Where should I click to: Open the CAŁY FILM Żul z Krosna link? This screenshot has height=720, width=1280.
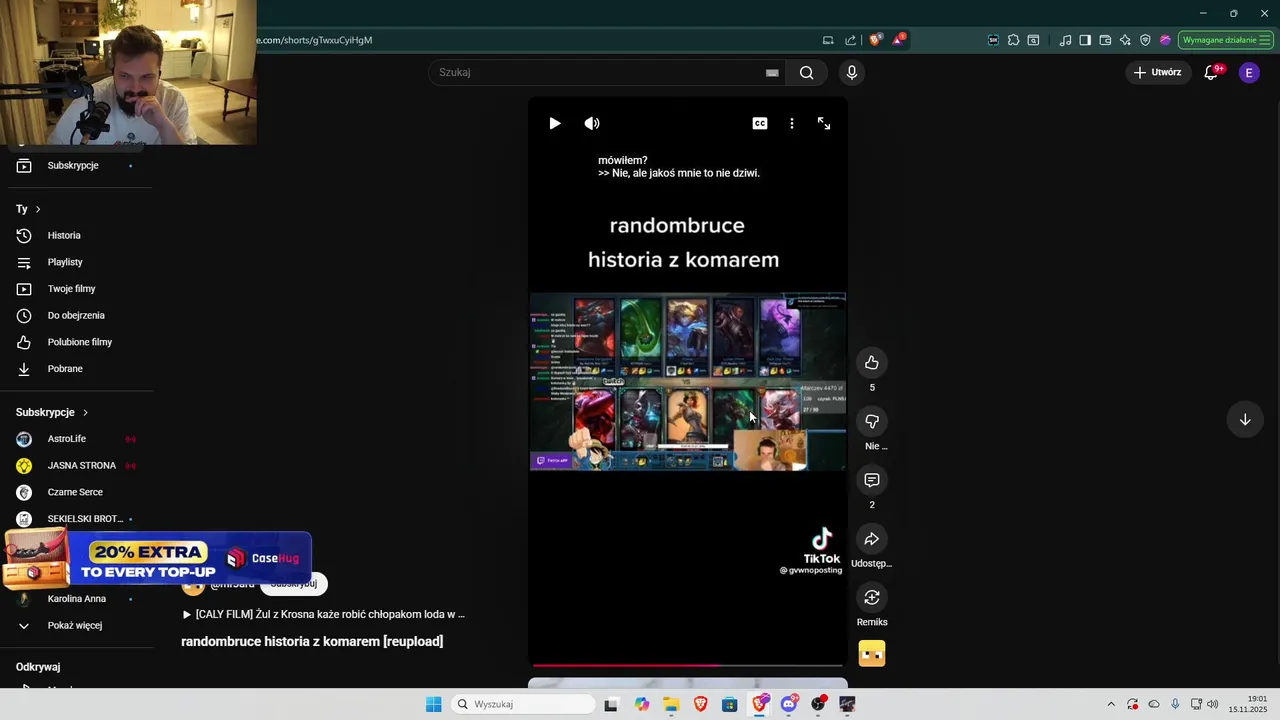pos(323,614)
